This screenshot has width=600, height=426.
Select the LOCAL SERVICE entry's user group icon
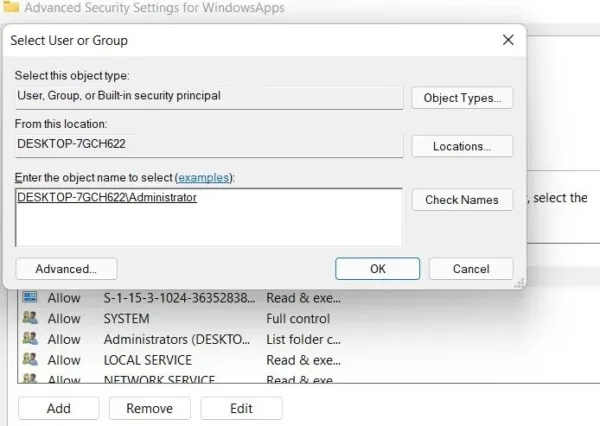click(30, 359)
